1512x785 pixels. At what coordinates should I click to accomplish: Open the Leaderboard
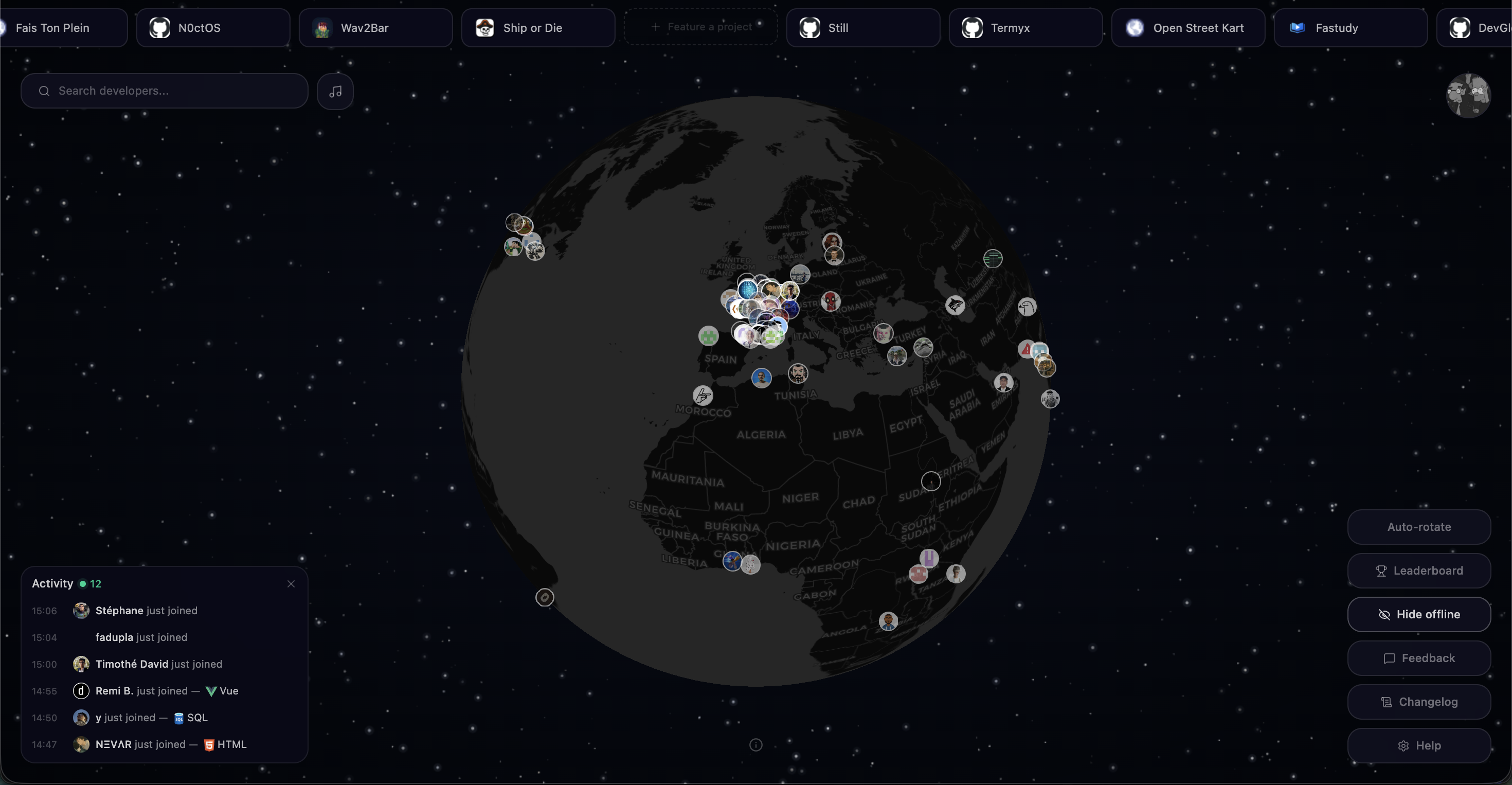(1419, 570)
